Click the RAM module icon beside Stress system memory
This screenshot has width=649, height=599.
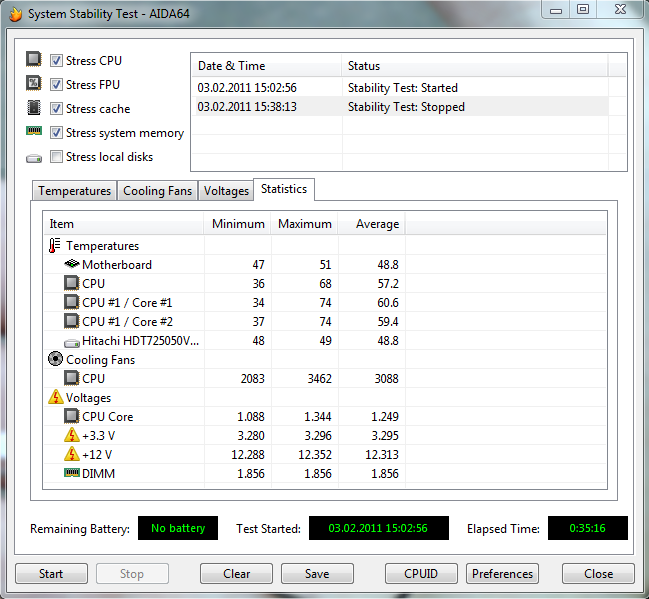click(34, 131)
